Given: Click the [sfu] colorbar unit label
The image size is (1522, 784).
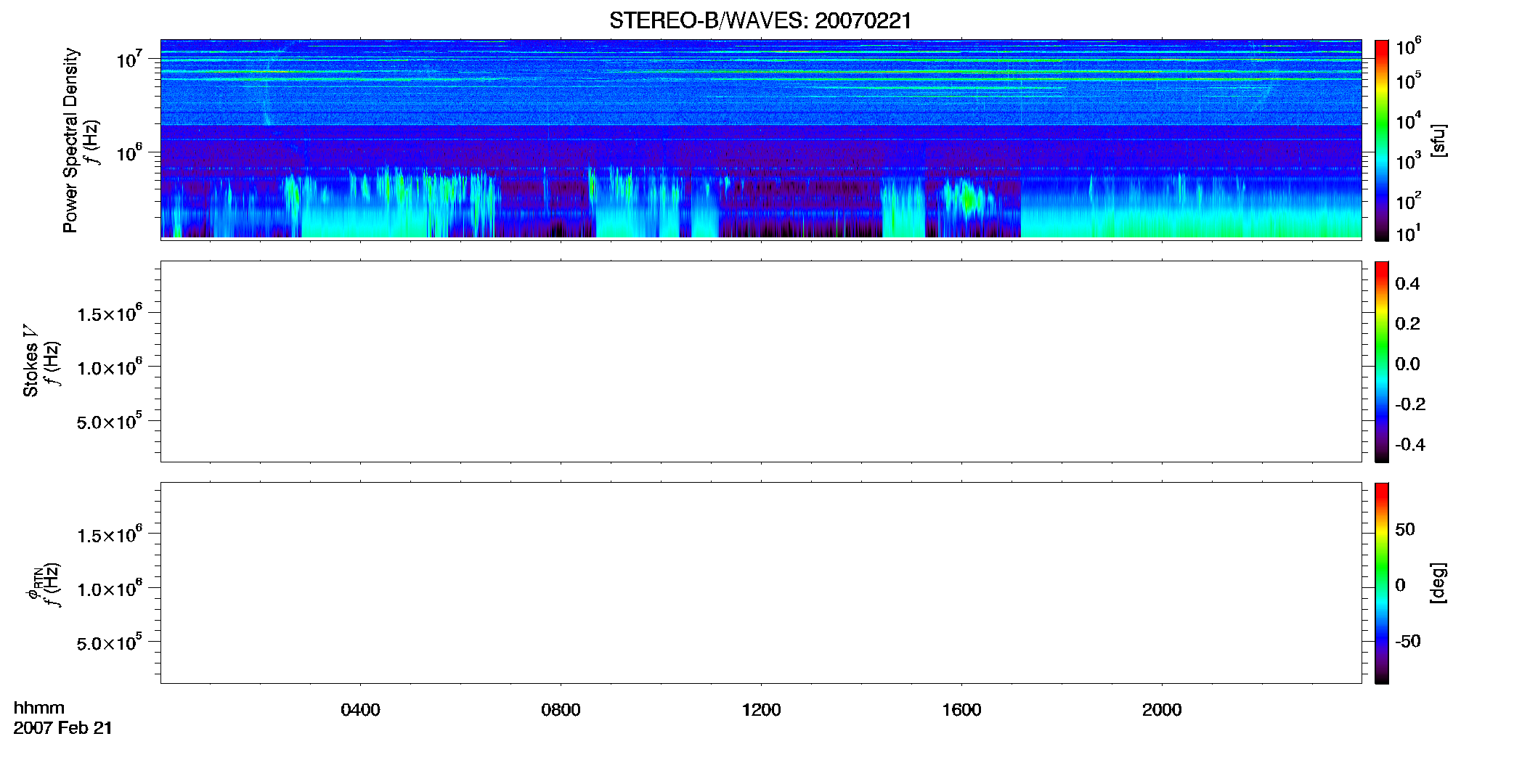Looking at the screenshot, I should [1438, 140].
